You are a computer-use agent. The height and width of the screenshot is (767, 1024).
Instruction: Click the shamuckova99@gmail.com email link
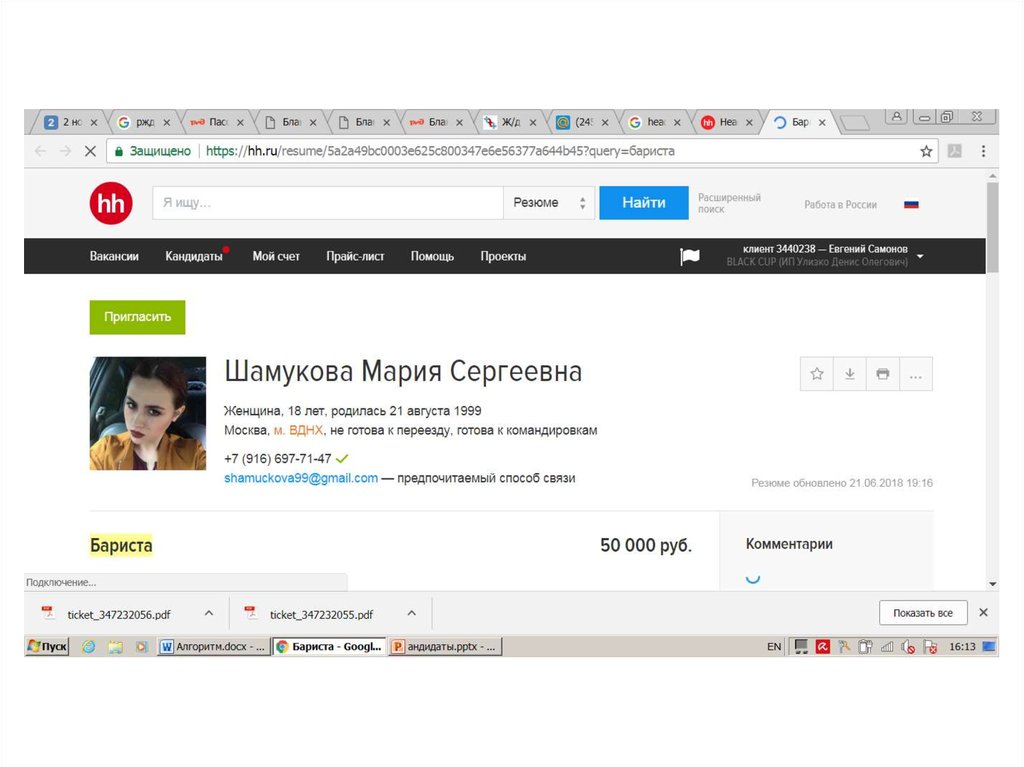[x=301, y=478]
